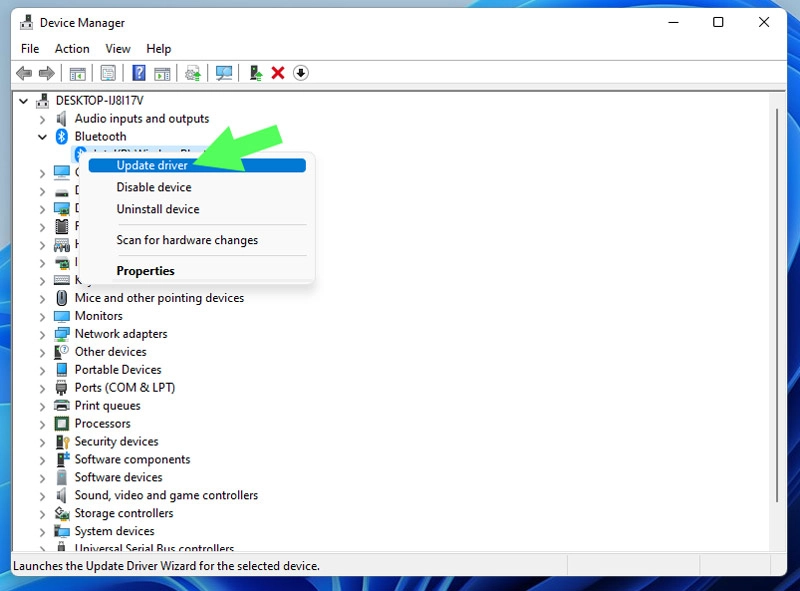The height and width of the screenshot is (591, 800).
Task: Click the Ports (COM & LPT) icon
Action: [x=61, y=388]
